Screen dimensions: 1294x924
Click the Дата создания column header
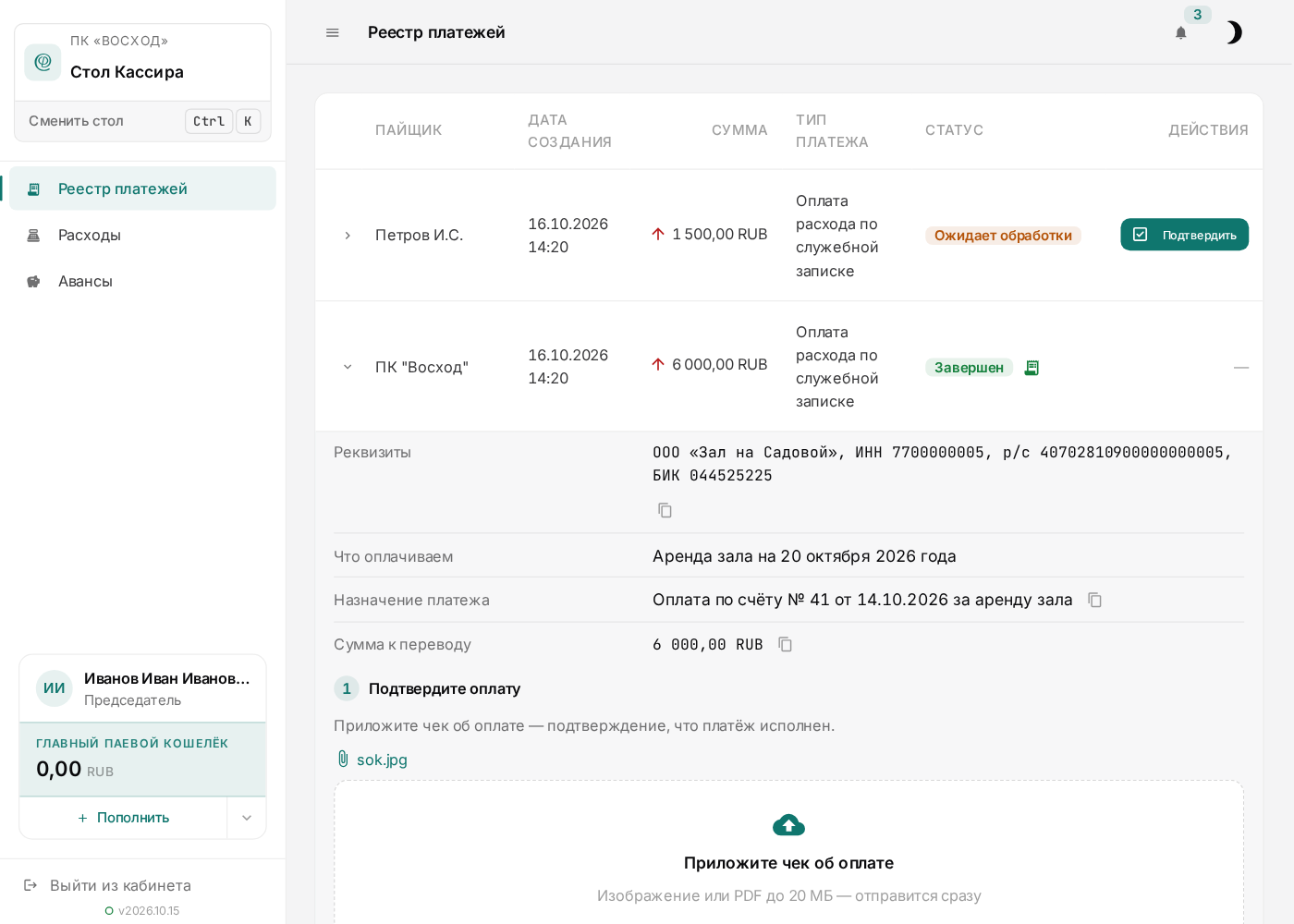tap(569, 131)
